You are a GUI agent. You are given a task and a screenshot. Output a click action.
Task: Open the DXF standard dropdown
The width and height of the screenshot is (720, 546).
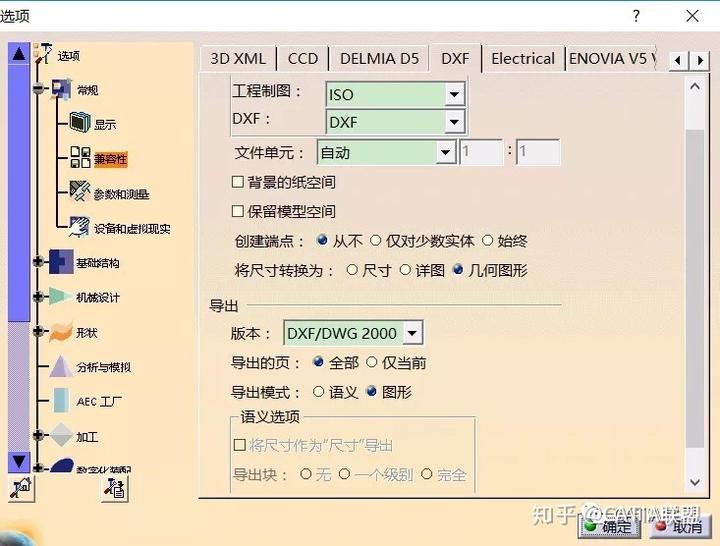(x=454, y=122)
